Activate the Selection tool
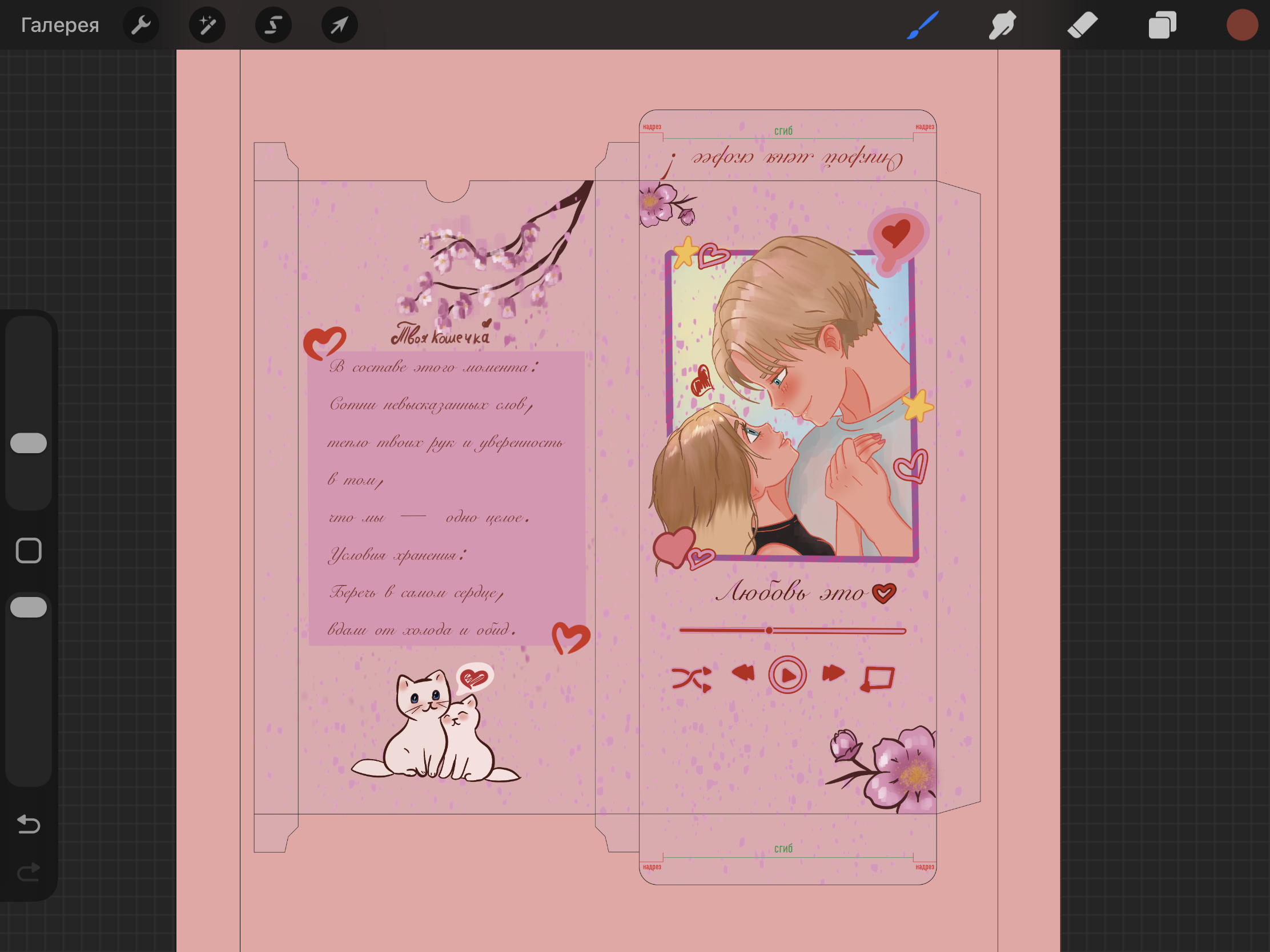Image resolution: width=1270 pixels, height=952 pixels. click(274, 25)
